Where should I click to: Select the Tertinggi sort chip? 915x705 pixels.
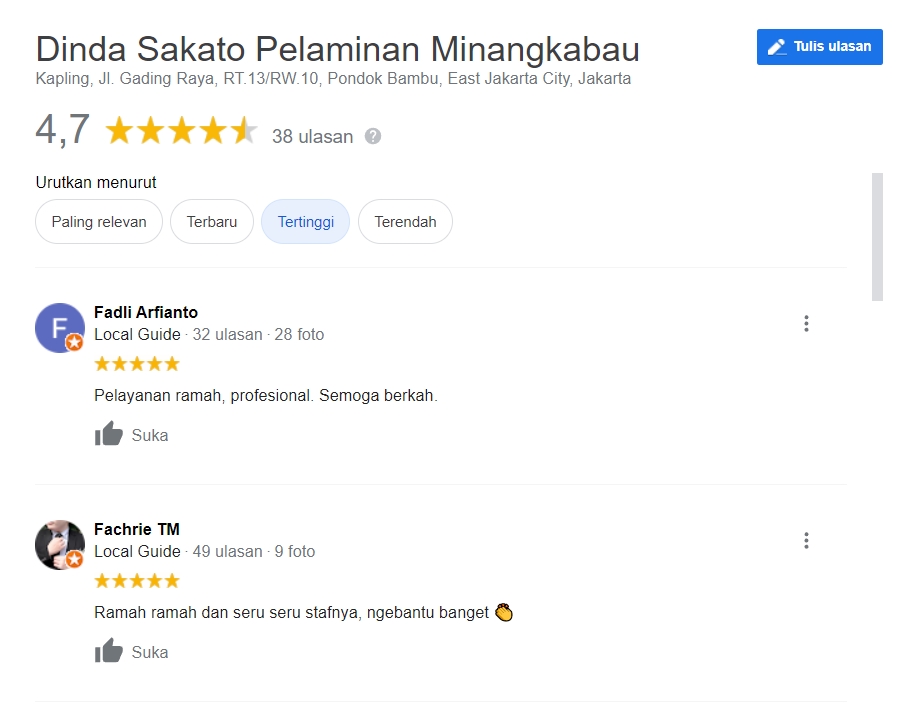pos(305,222)
